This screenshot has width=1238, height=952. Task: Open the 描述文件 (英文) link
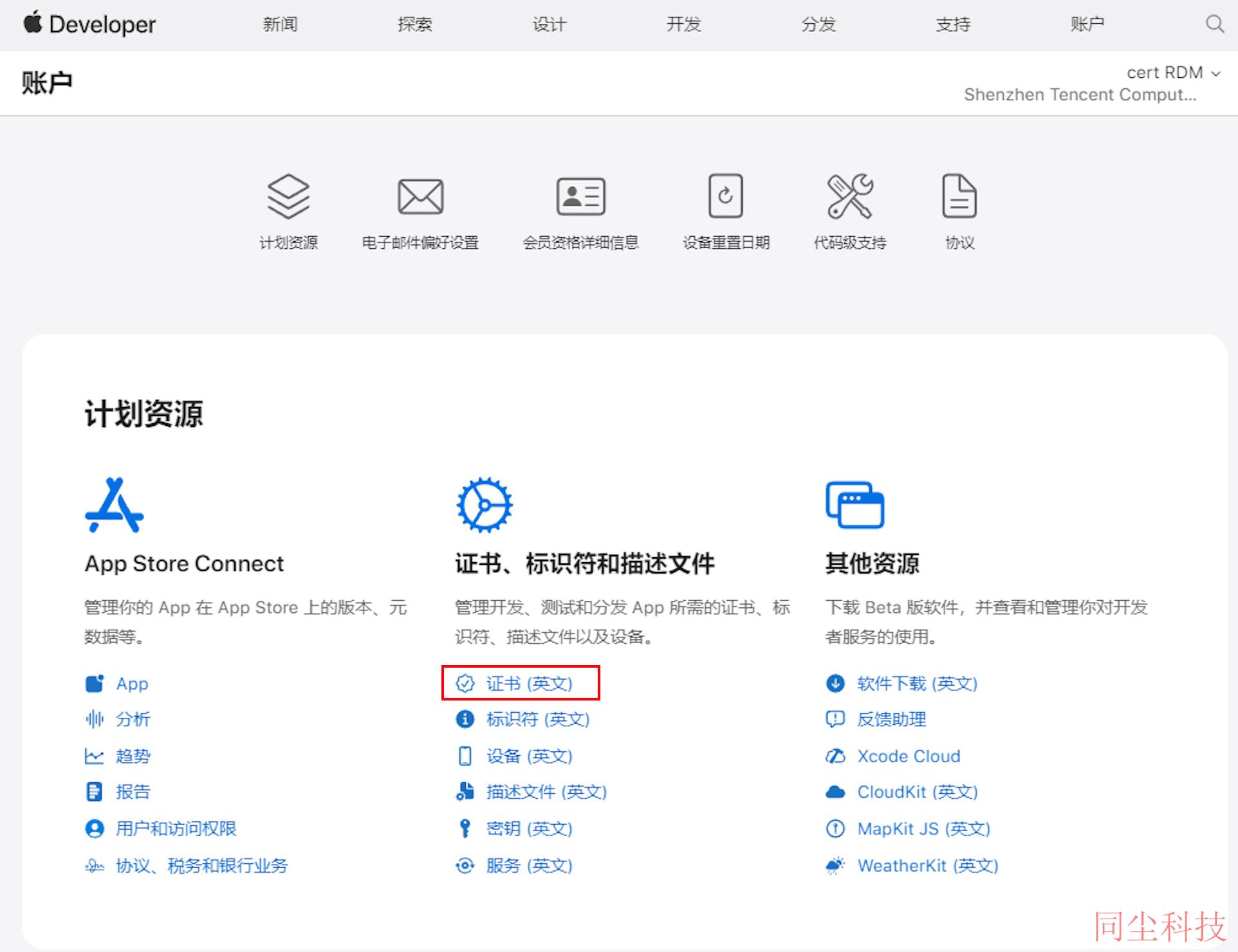point(547,792)
